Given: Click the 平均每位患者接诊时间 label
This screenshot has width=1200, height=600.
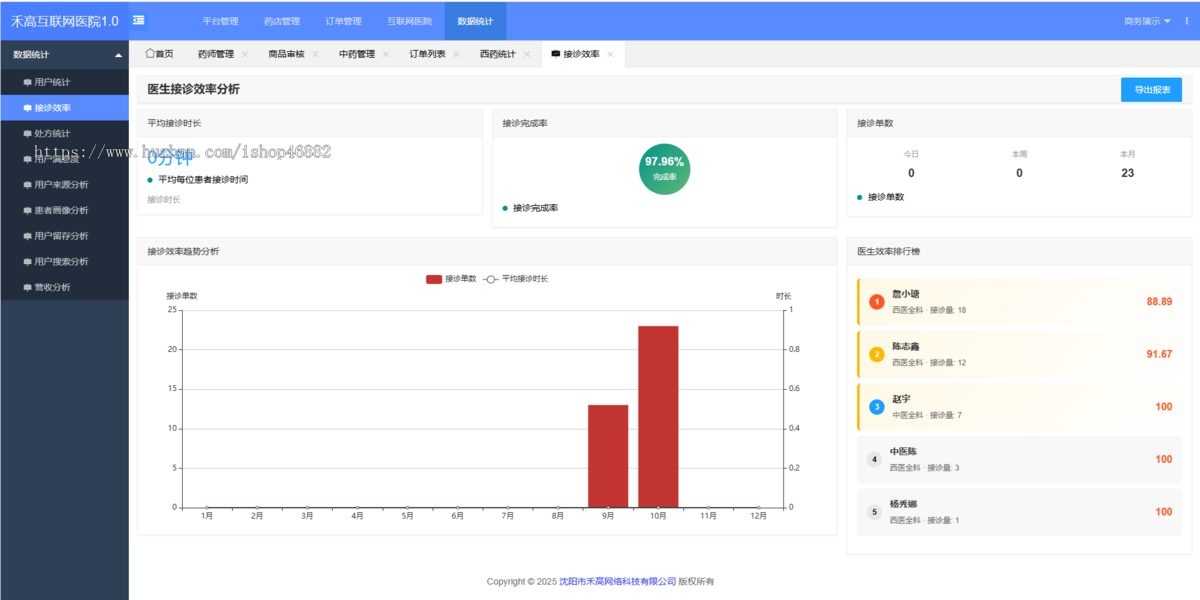Looking at the screenshot, I should [203, 180].
